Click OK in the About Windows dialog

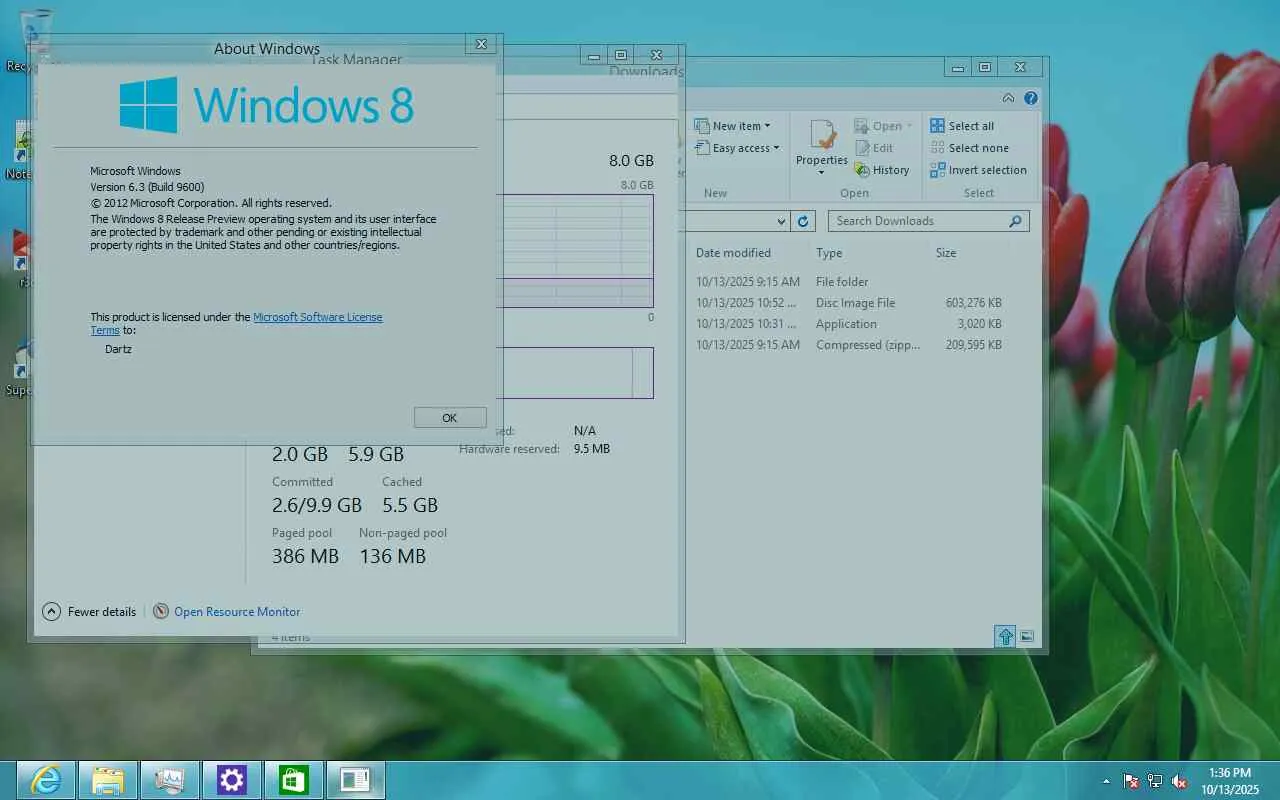click(x=450, y=418)
